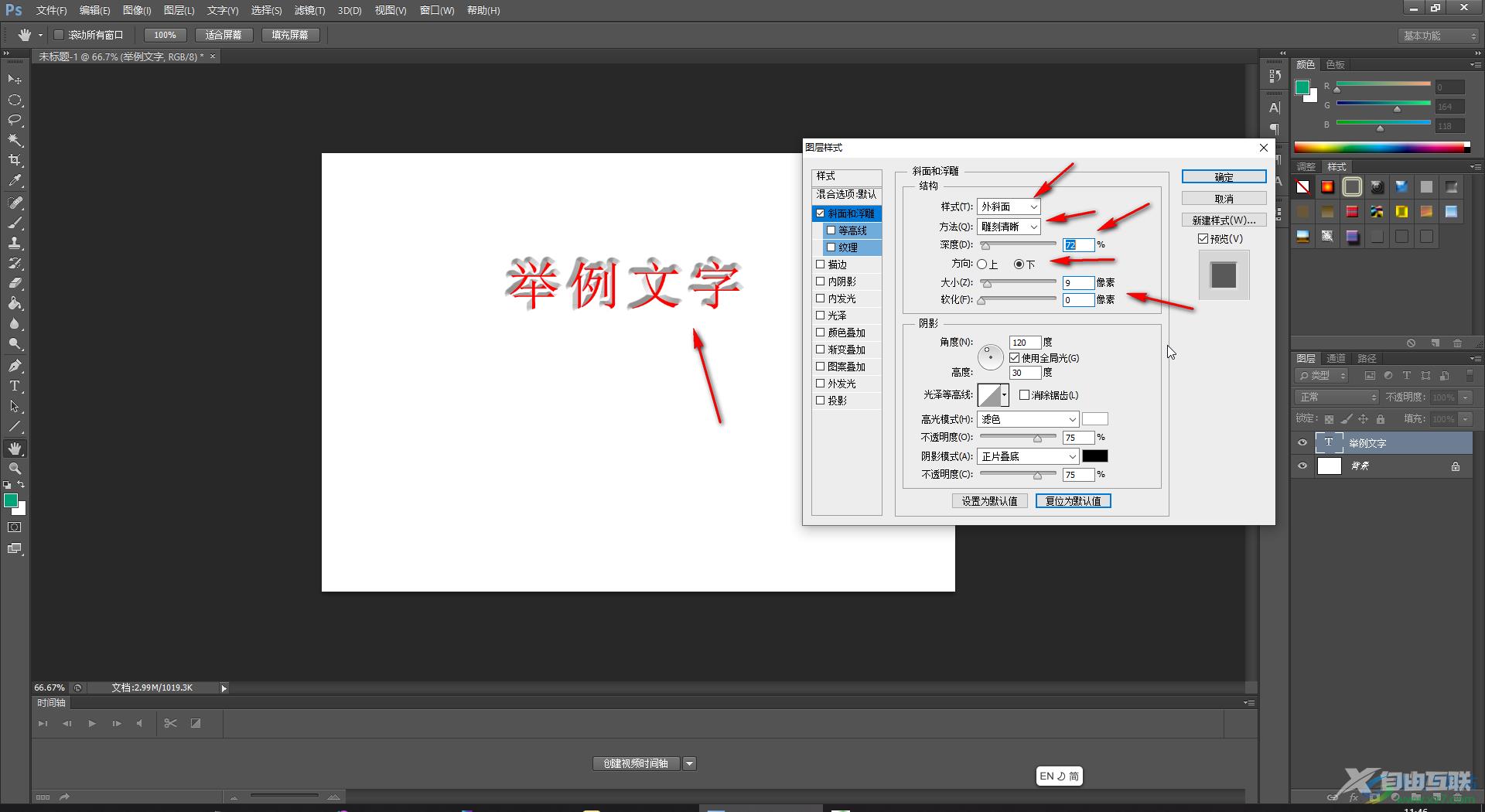Click New Style (新建样式) button
Screen dimensions: 1485x812
(x=1224, y=220)
